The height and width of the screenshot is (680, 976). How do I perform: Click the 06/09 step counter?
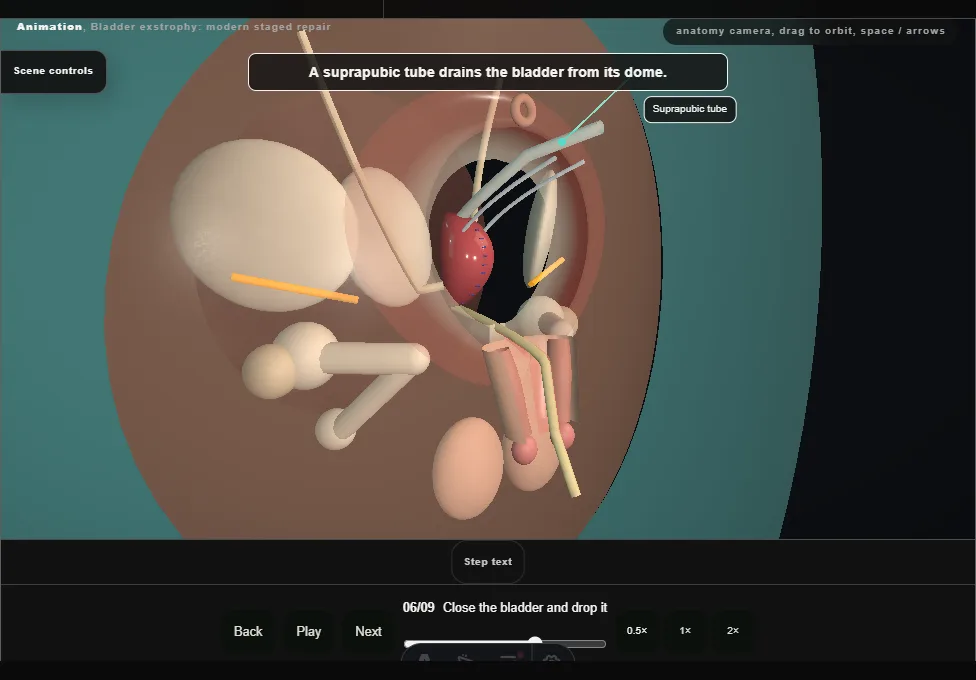point(418,607)
